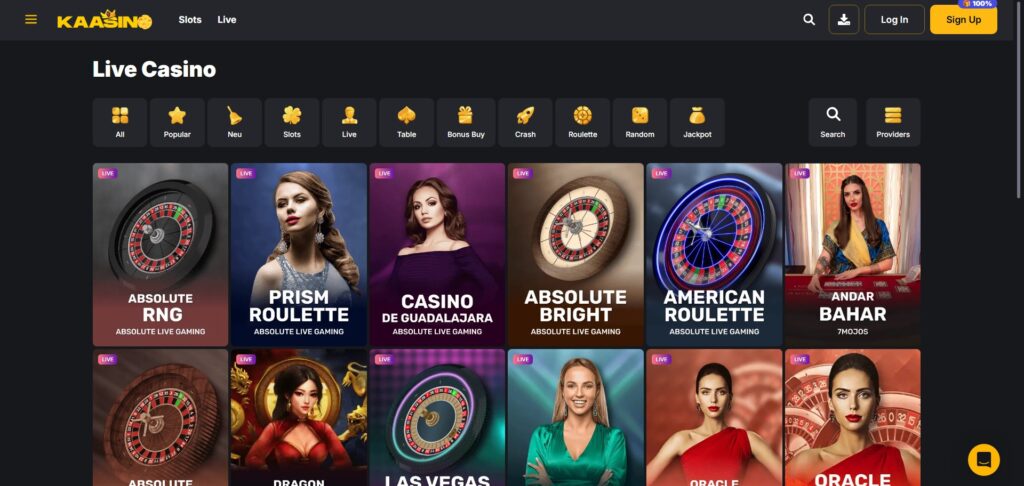Open the games Search filter box
Viewport: 1024px width, 486px height.
(x=833, y=122)
